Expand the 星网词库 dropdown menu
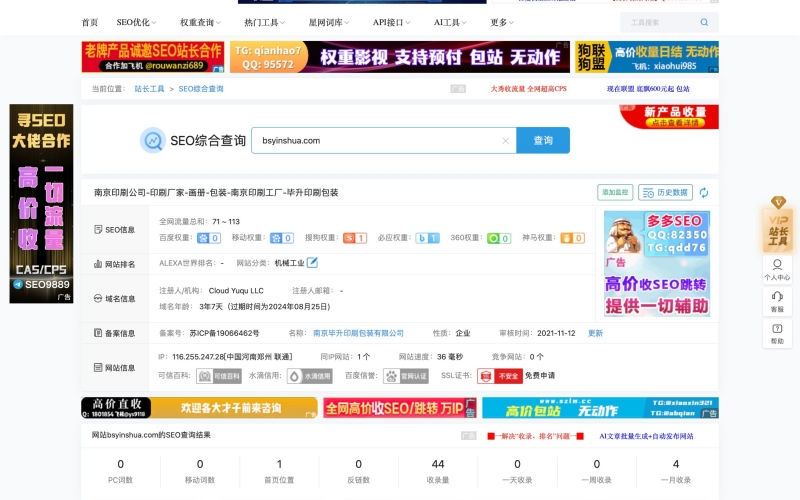This screenshot has height=500, width=800. point(329,22)
